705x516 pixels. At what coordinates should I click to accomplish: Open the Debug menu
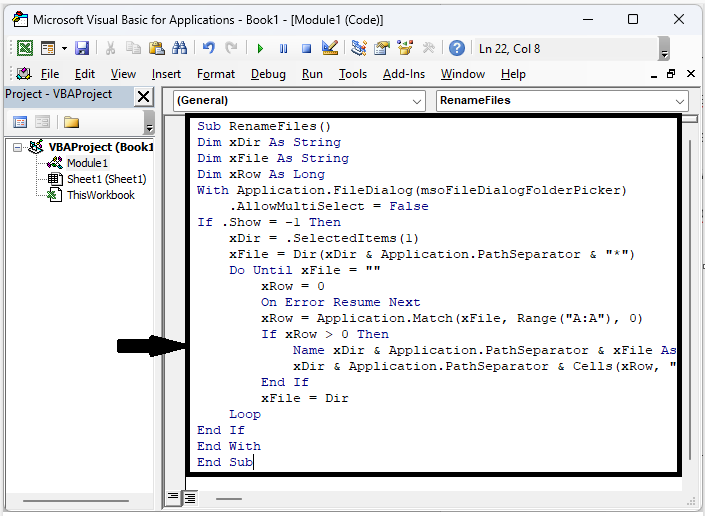[x=268, y=74]
